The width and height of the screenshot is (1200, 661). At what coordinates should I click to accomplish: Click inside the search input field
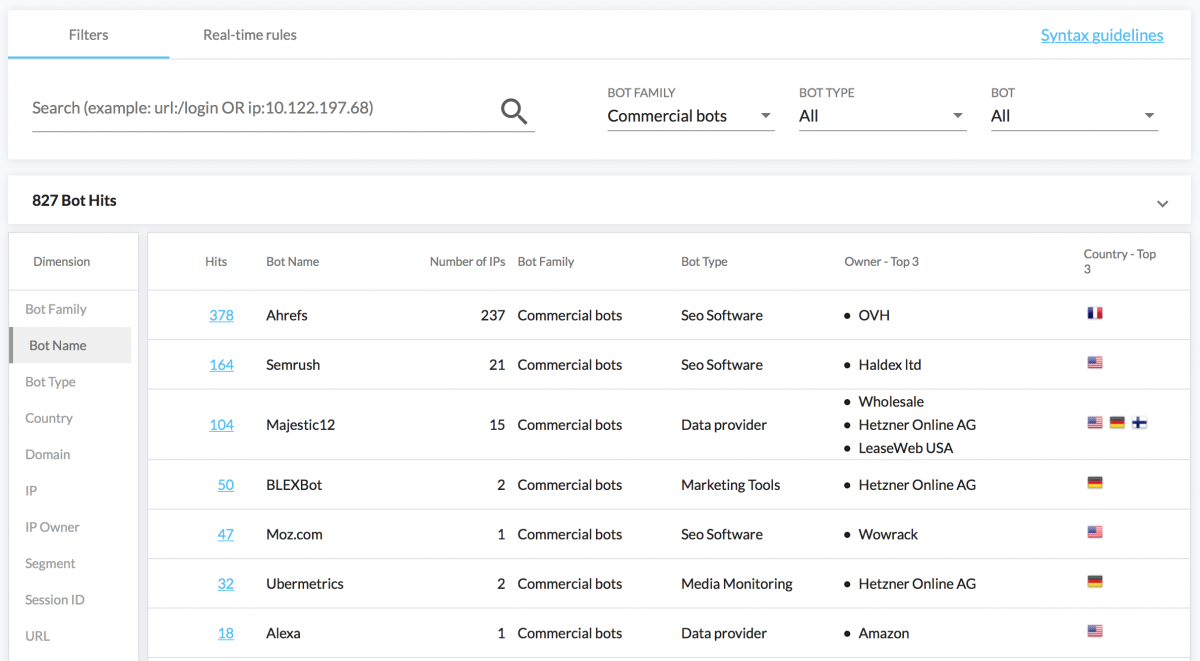pos(250,108)
